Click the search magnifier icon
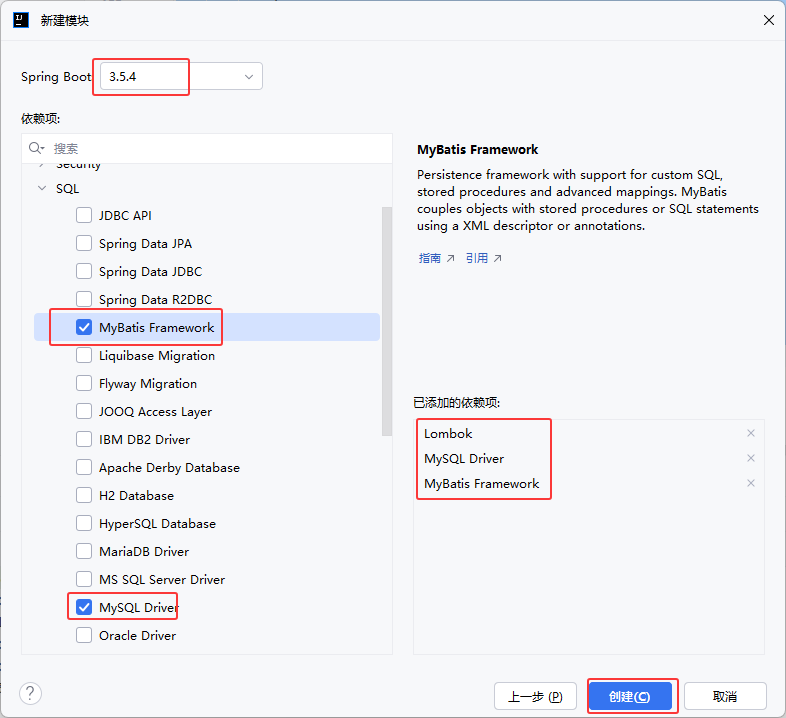The width and height of the screenshot is (786, 718). [x=37, y=147]
